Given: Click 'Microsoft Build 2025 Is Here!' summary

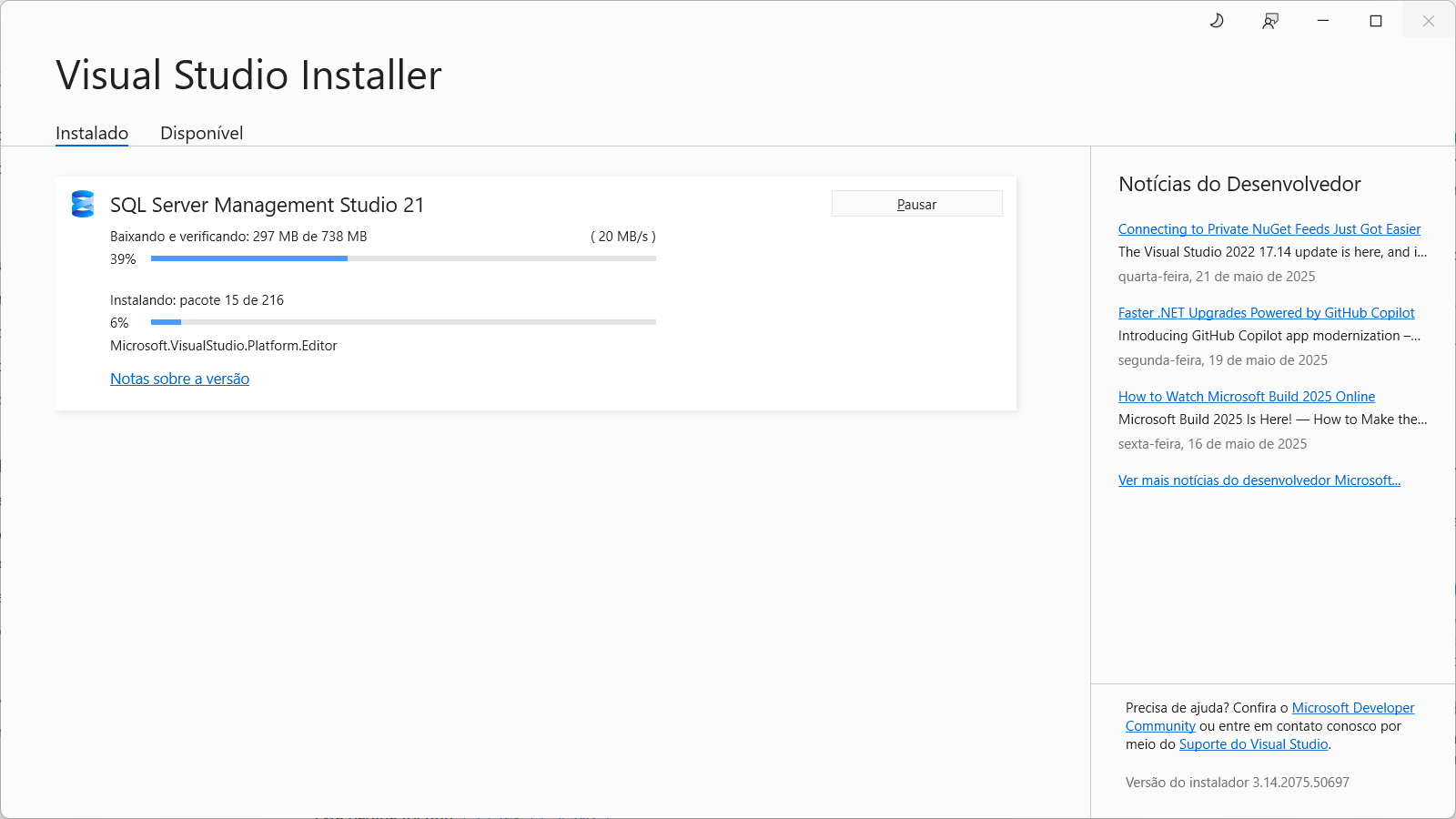Looking at the screenshot, I should point(1273,420).
